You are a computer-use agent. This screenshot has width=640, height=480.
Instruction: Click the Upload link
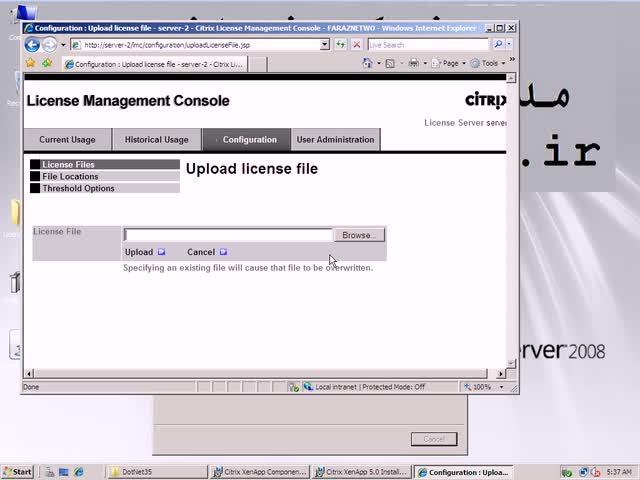[139, 252]
